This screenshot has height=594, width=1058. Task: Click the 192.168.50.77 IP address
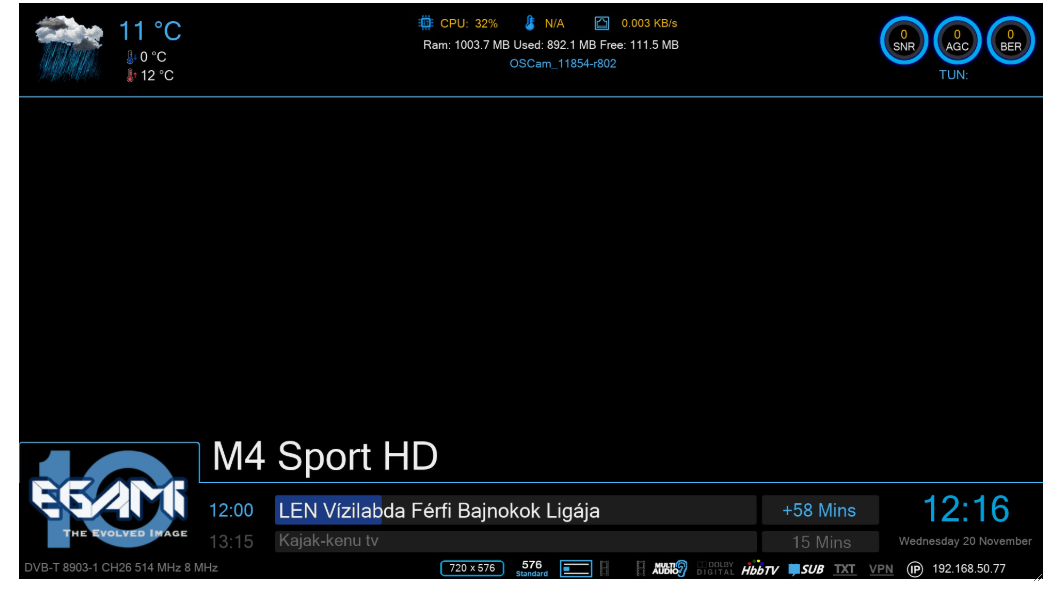click(969, 569)
